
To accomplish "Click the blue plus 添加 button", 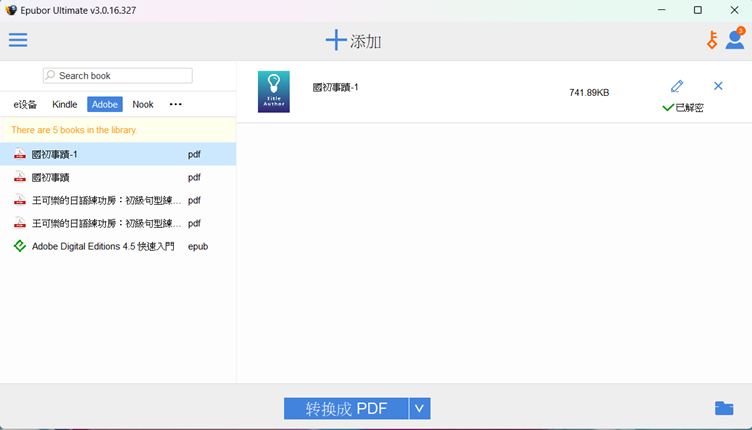I will tap(353, 41).
